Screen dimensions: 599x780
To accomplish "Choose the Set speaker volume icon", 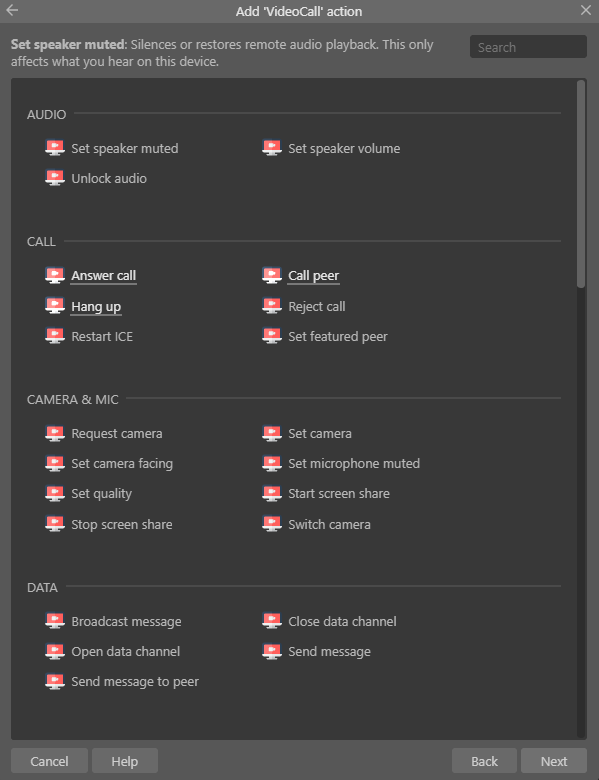I will pos(272,148).
